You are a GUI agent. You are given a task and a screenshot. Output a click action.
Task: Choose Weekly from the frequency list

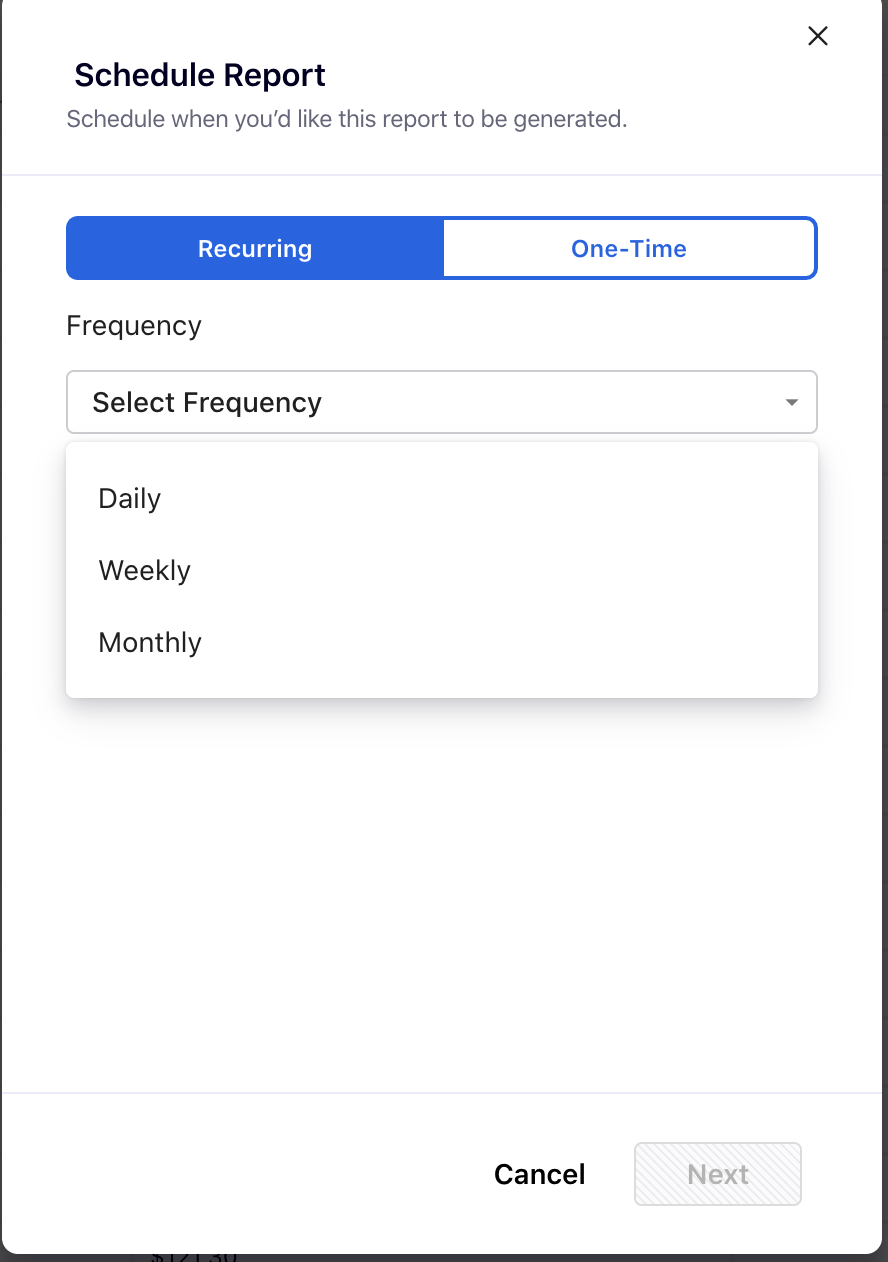145,570
